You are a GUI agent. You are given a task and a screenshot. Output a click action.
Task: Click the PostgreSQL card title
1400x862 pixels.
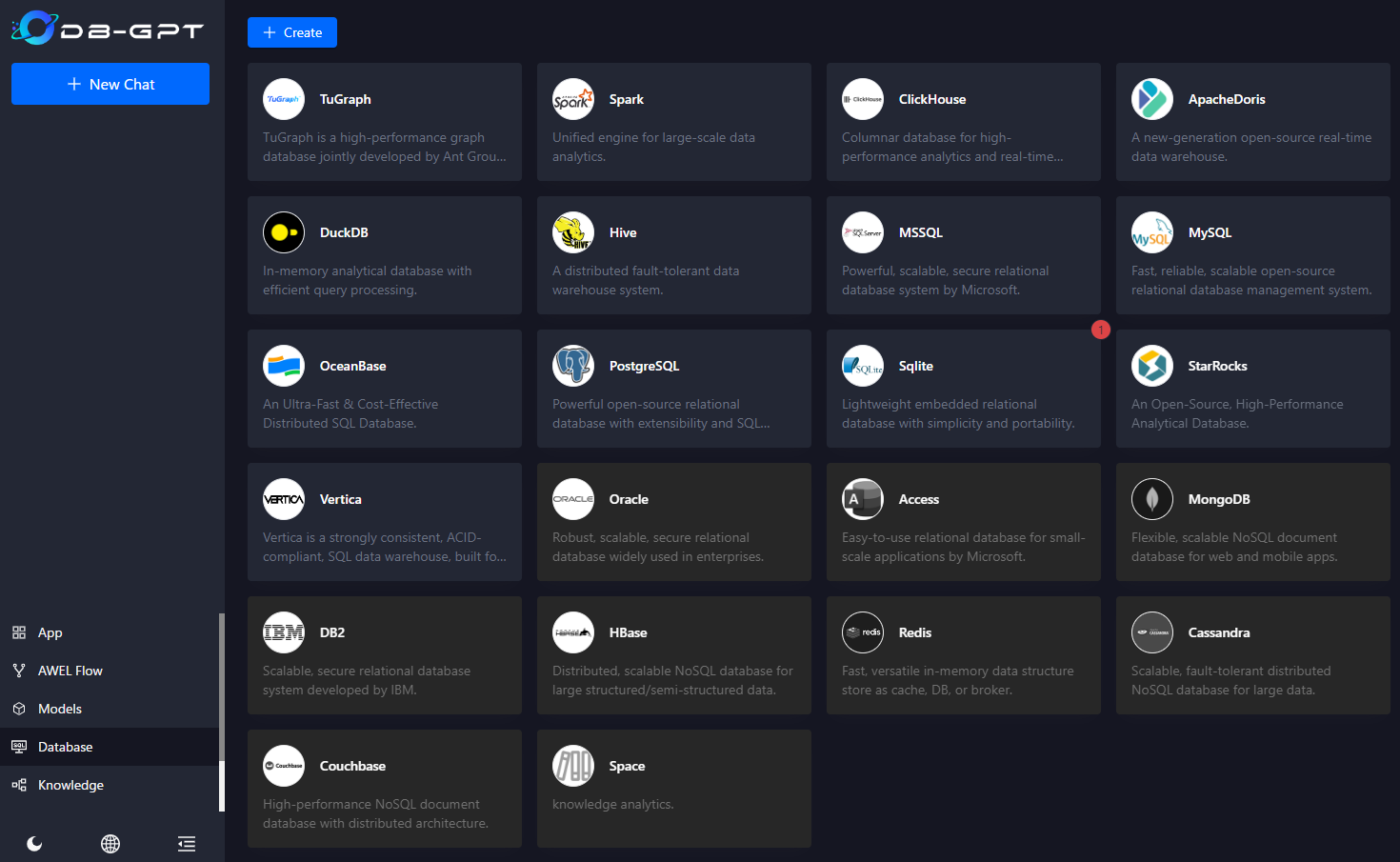(x=645, y=366)
